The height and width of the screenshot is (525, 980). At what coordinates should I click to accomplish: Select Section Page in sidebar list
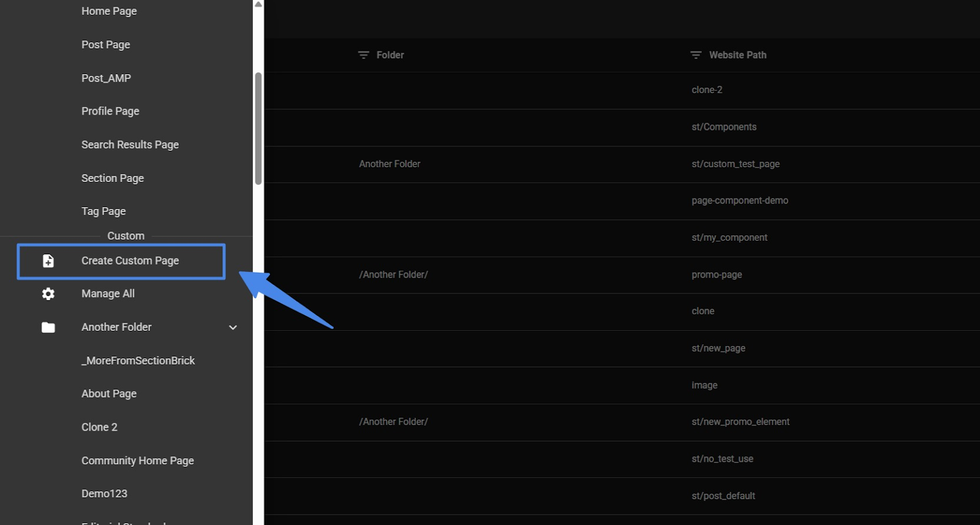112,178
